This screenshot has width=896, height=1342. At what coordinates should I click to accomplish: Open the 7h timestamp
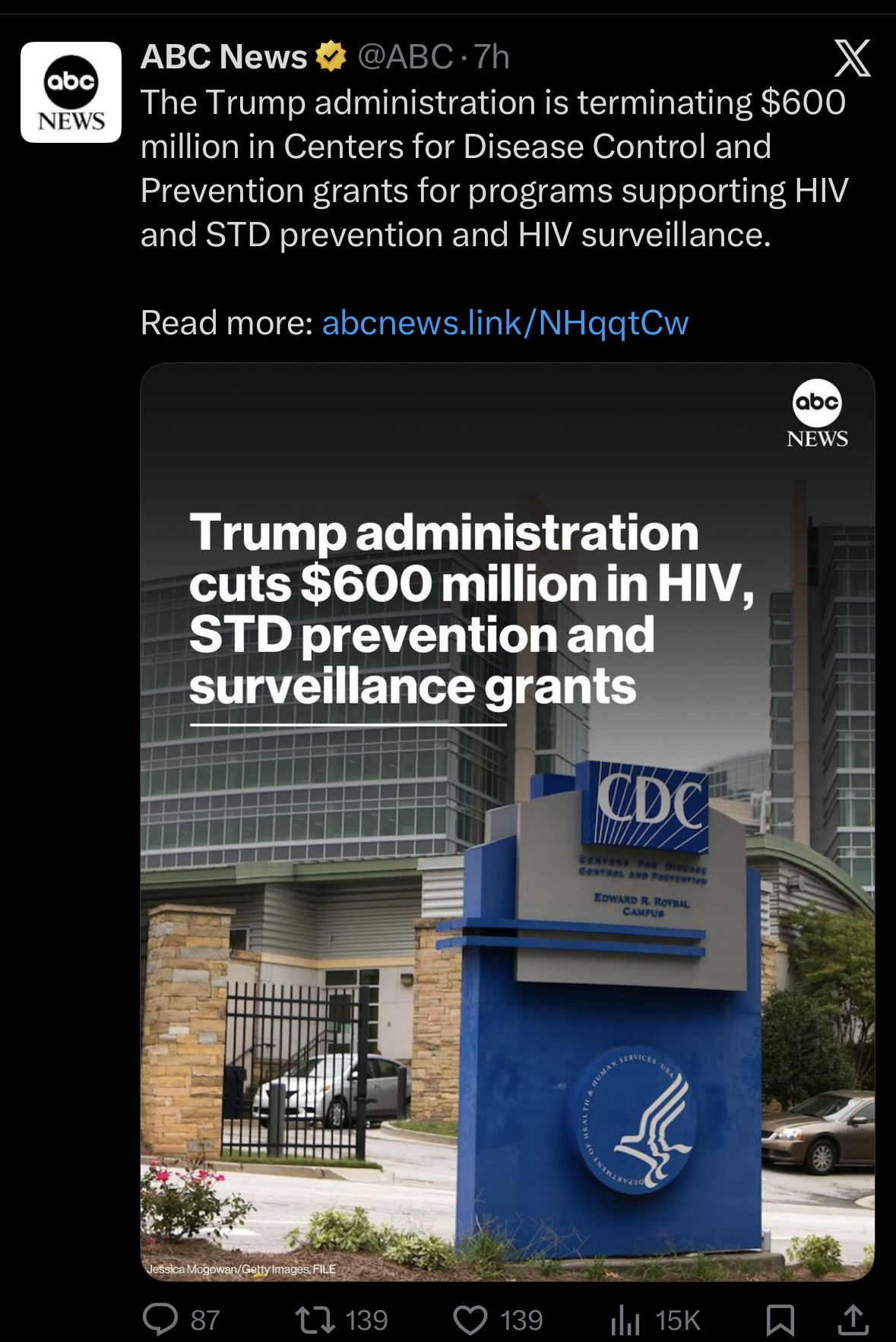(492, 57)
